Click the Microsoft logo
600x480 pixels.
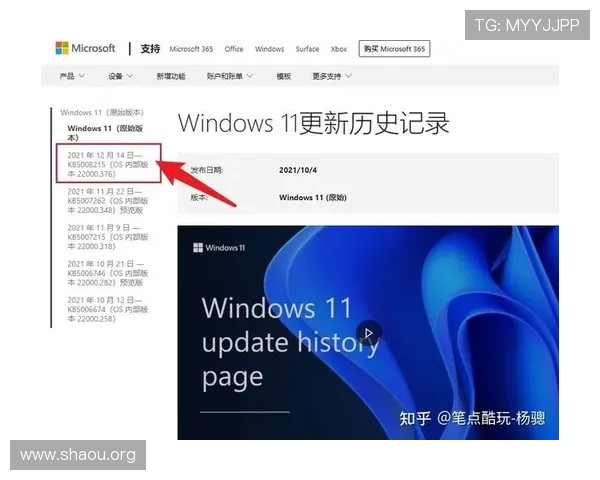(x=85, y=48)
